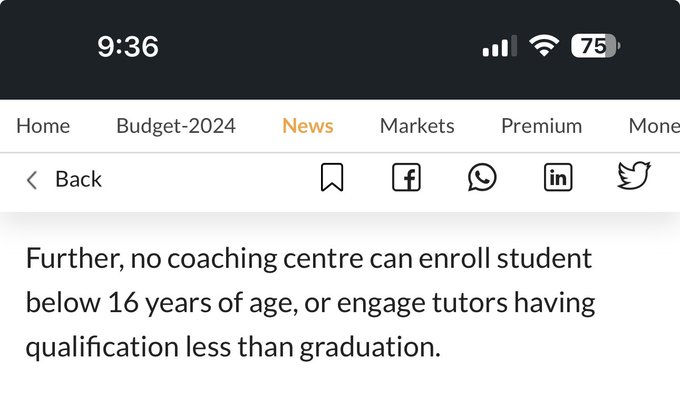Tap the battery level indicator
Image resolution: width=680 pixels, height=406 pixels.
[596, 46]
